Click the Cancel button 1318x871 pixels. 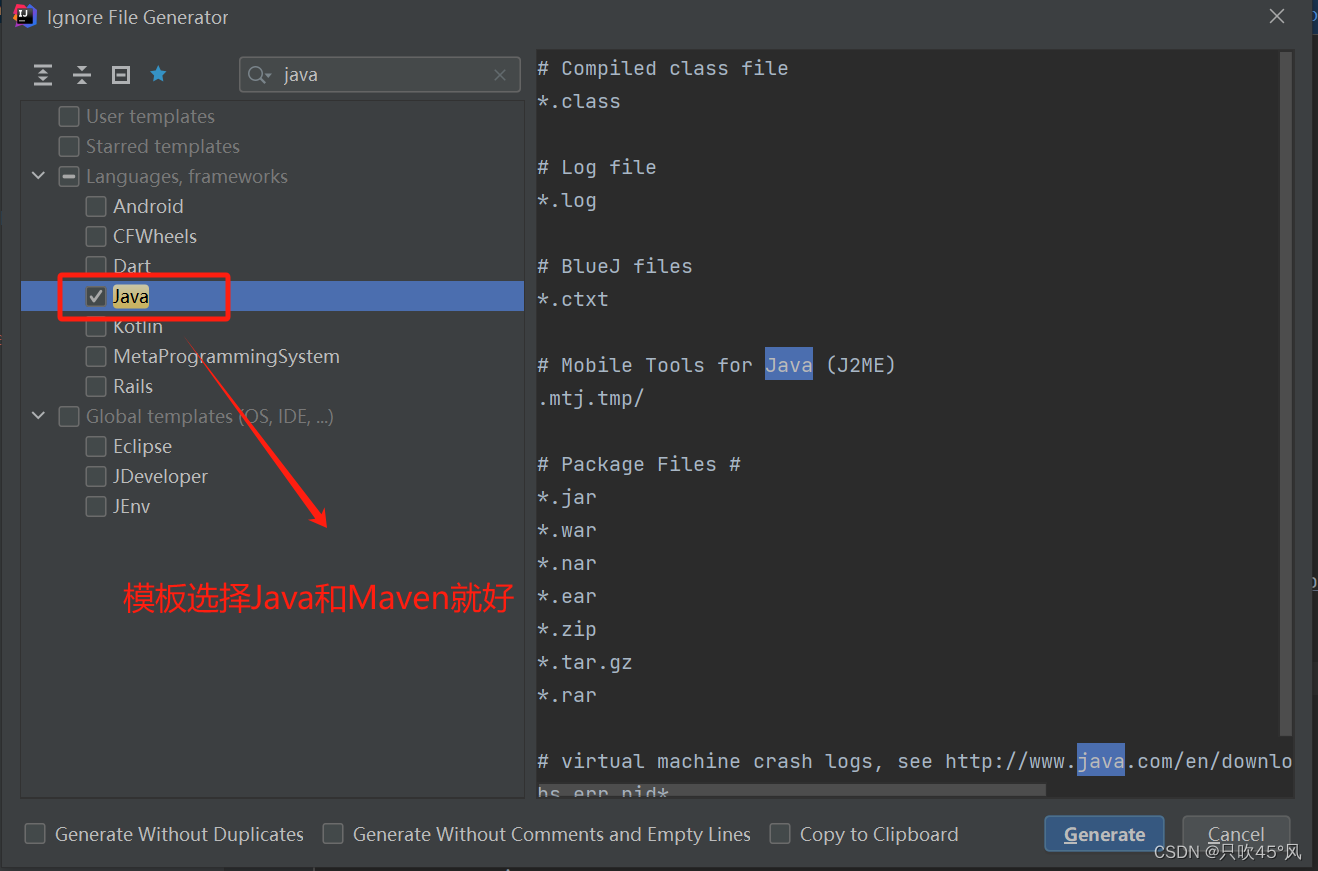coord(1236,834)
